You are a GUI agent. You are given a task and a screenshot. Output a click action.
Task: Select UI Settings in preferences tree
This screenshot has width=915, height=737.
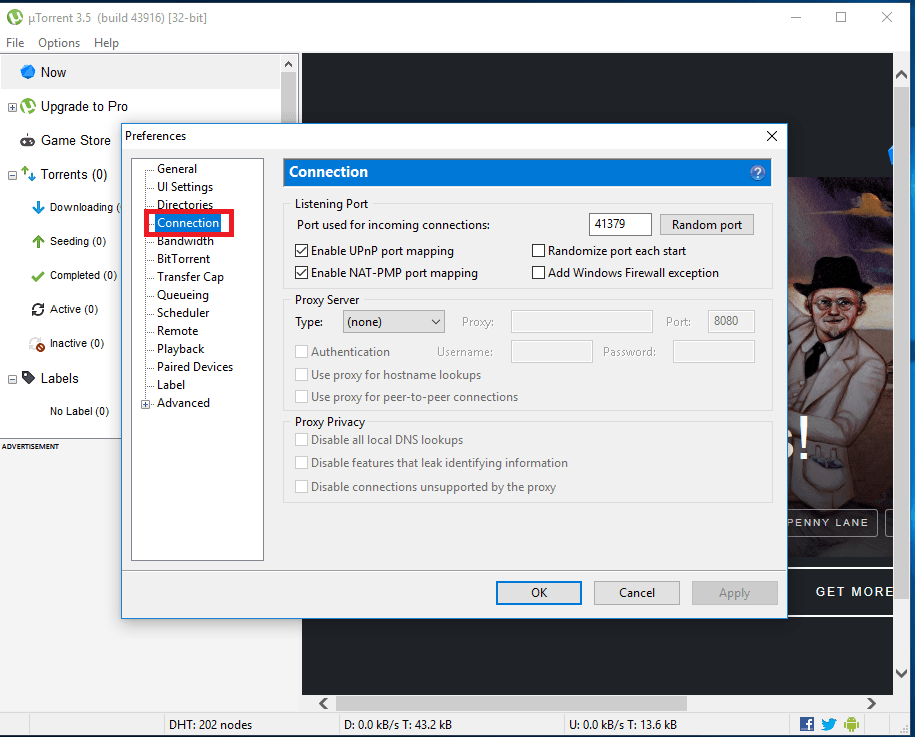point(185,187)
